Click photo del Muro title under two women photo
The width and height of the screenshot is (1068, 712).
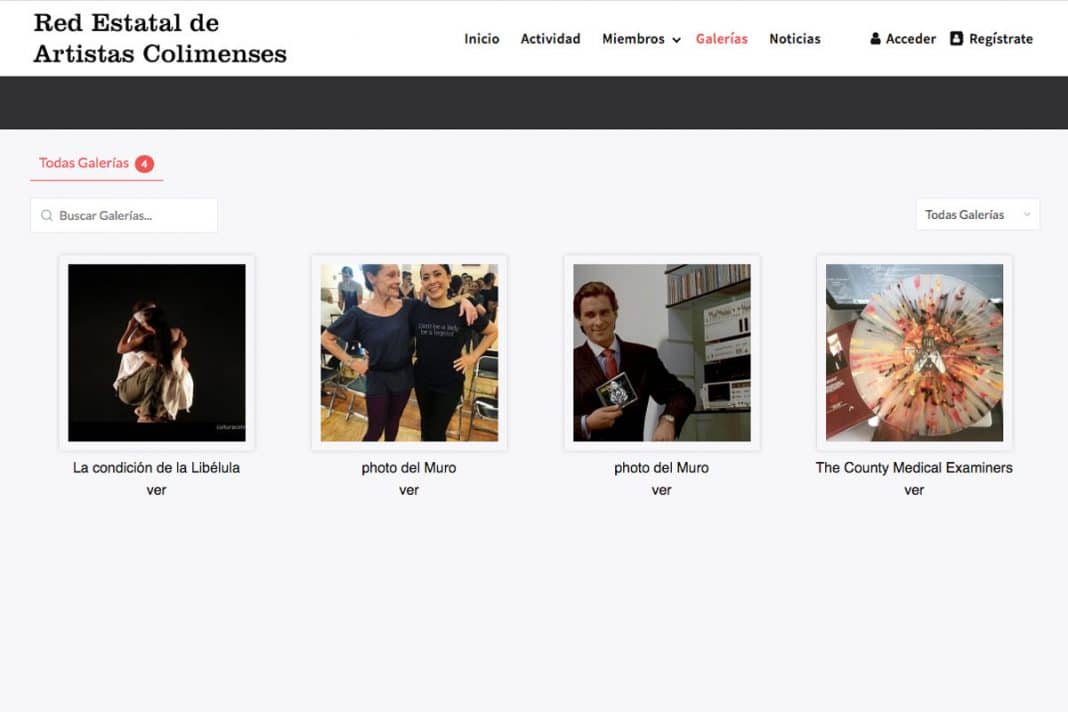(409, 467)
